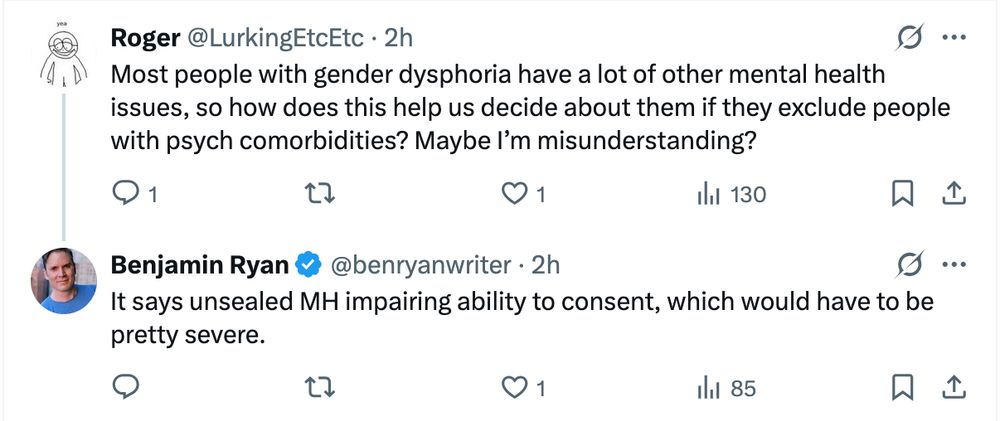
Task: Visit @benryanwriter profile handle
Action: [418, 265]
